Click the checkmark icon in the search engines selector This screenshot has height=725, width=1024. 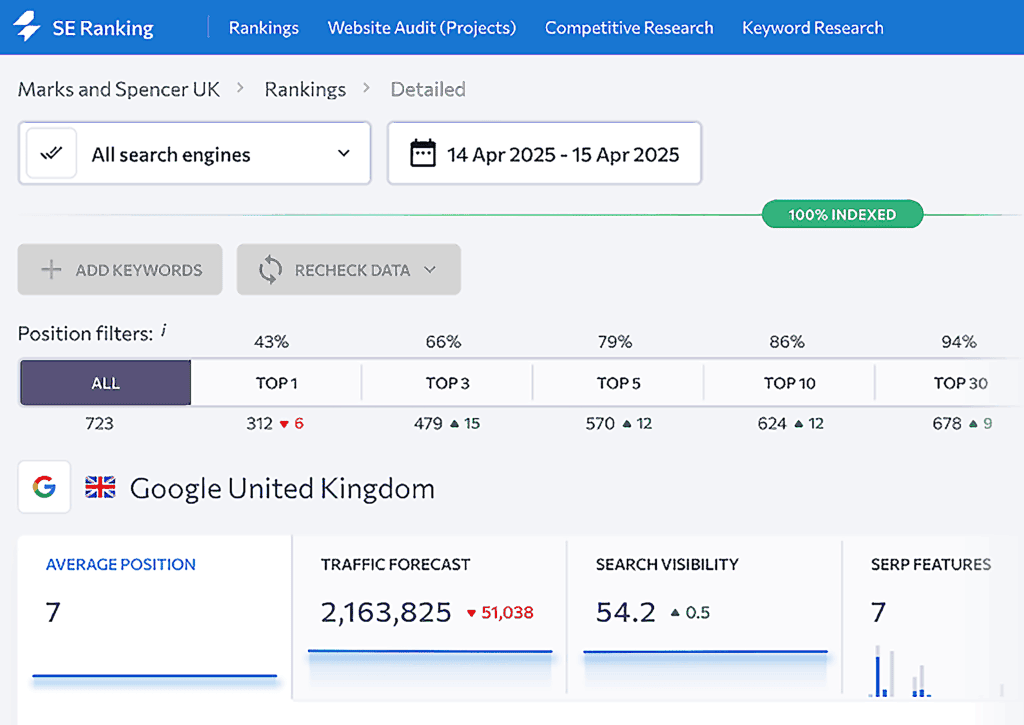(x=50, y=152)
